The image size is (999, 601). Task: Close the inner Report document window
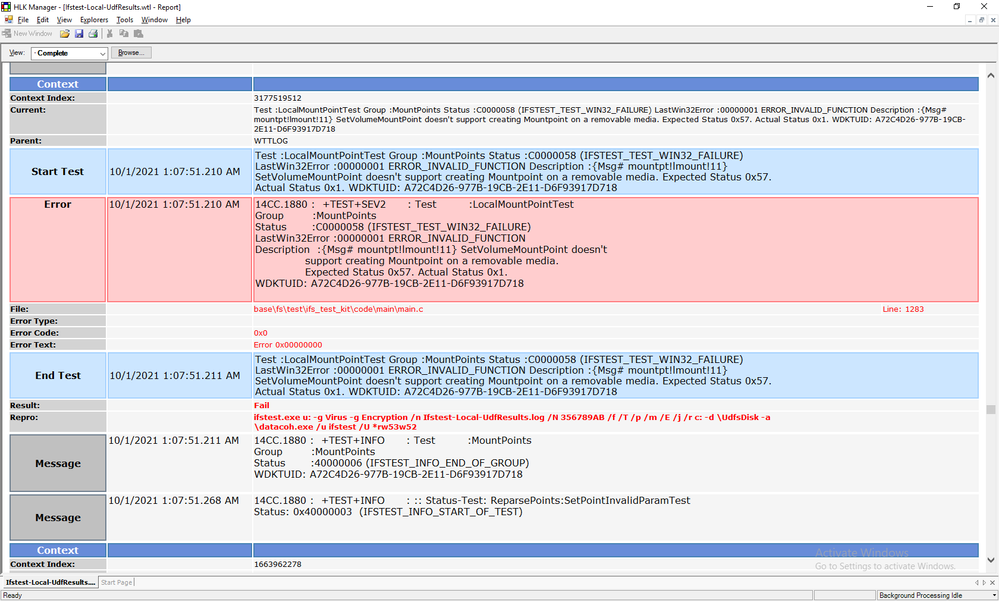click(992, 20)
